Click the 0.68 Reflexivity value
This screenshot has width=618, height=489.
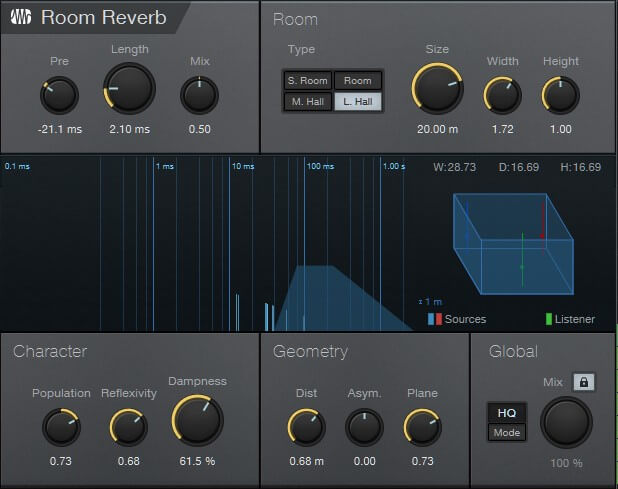tap(128, 461)
